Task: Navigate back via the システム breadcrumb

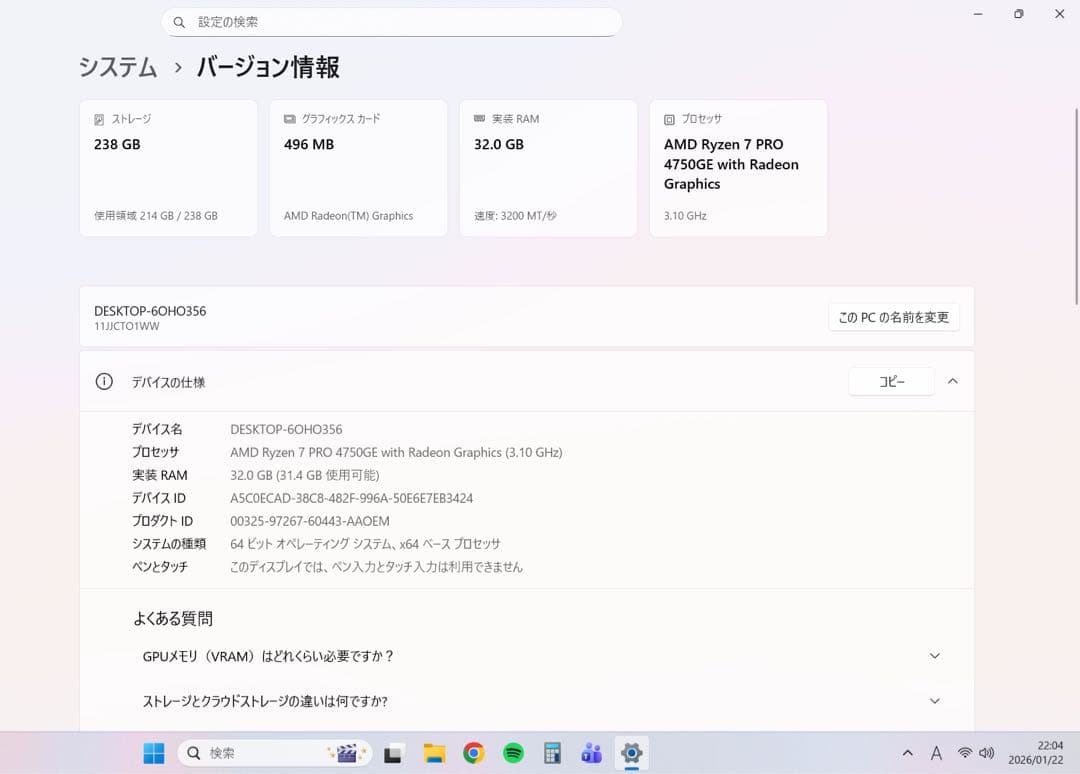Action: [117, 67]
